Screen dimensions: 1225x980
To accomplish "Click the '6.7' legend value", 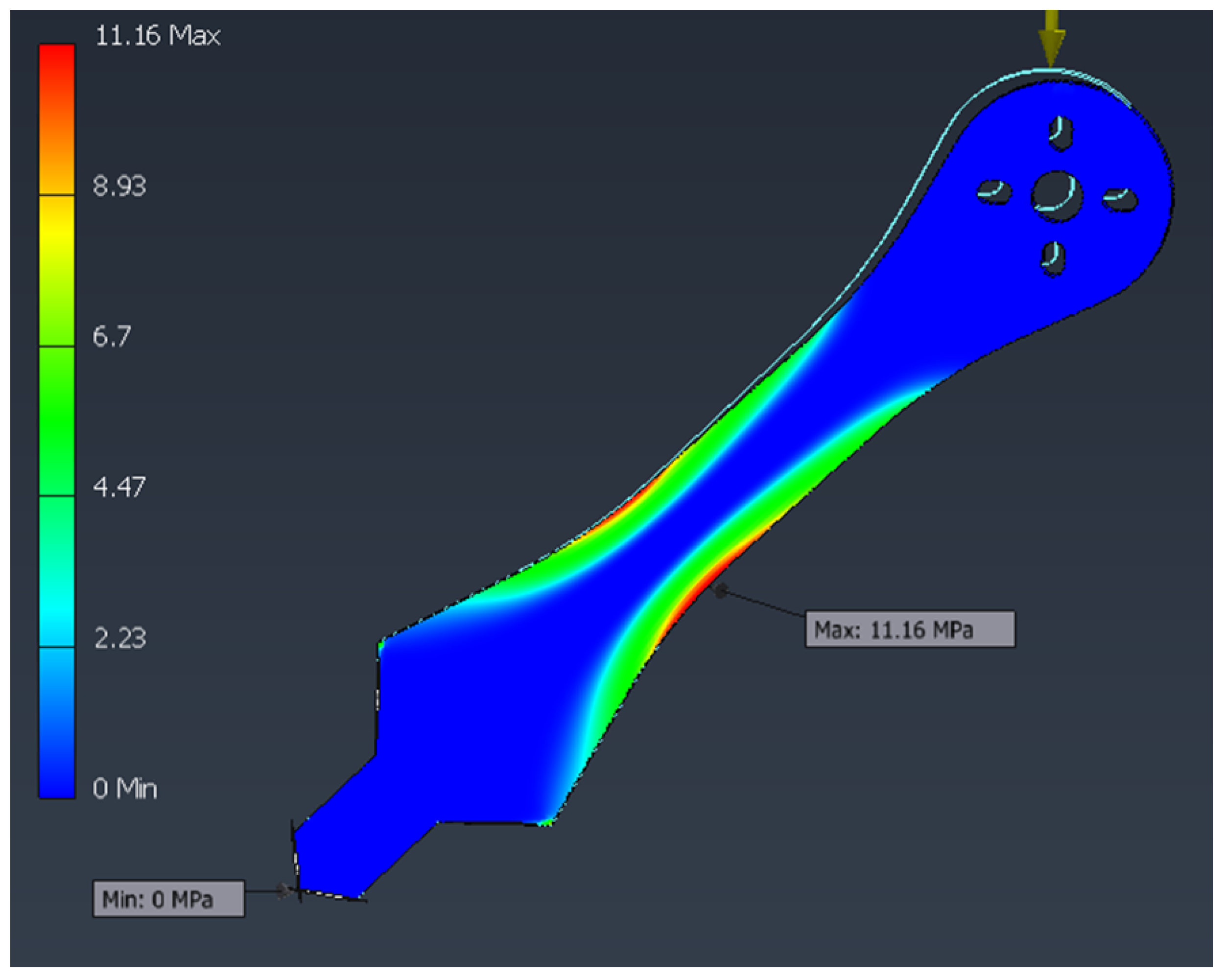I will coord(111,336).
